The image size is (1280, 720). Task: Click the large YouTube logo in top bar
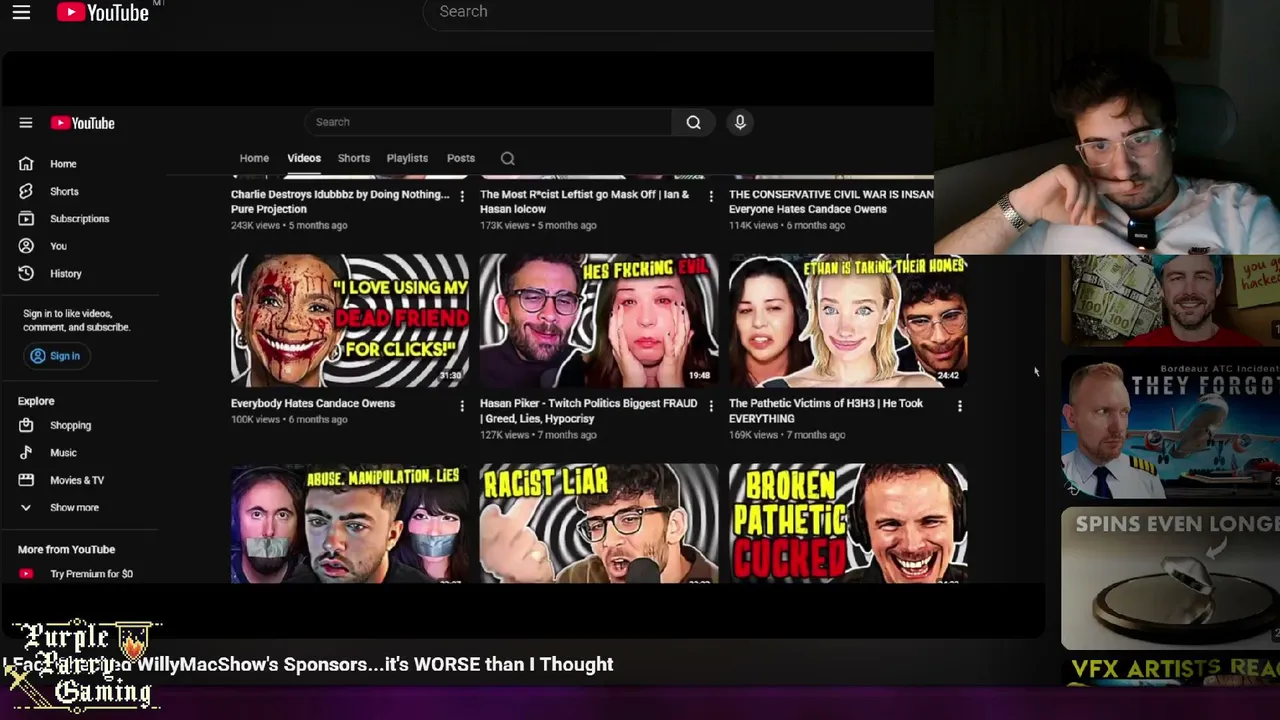(103, 12)
